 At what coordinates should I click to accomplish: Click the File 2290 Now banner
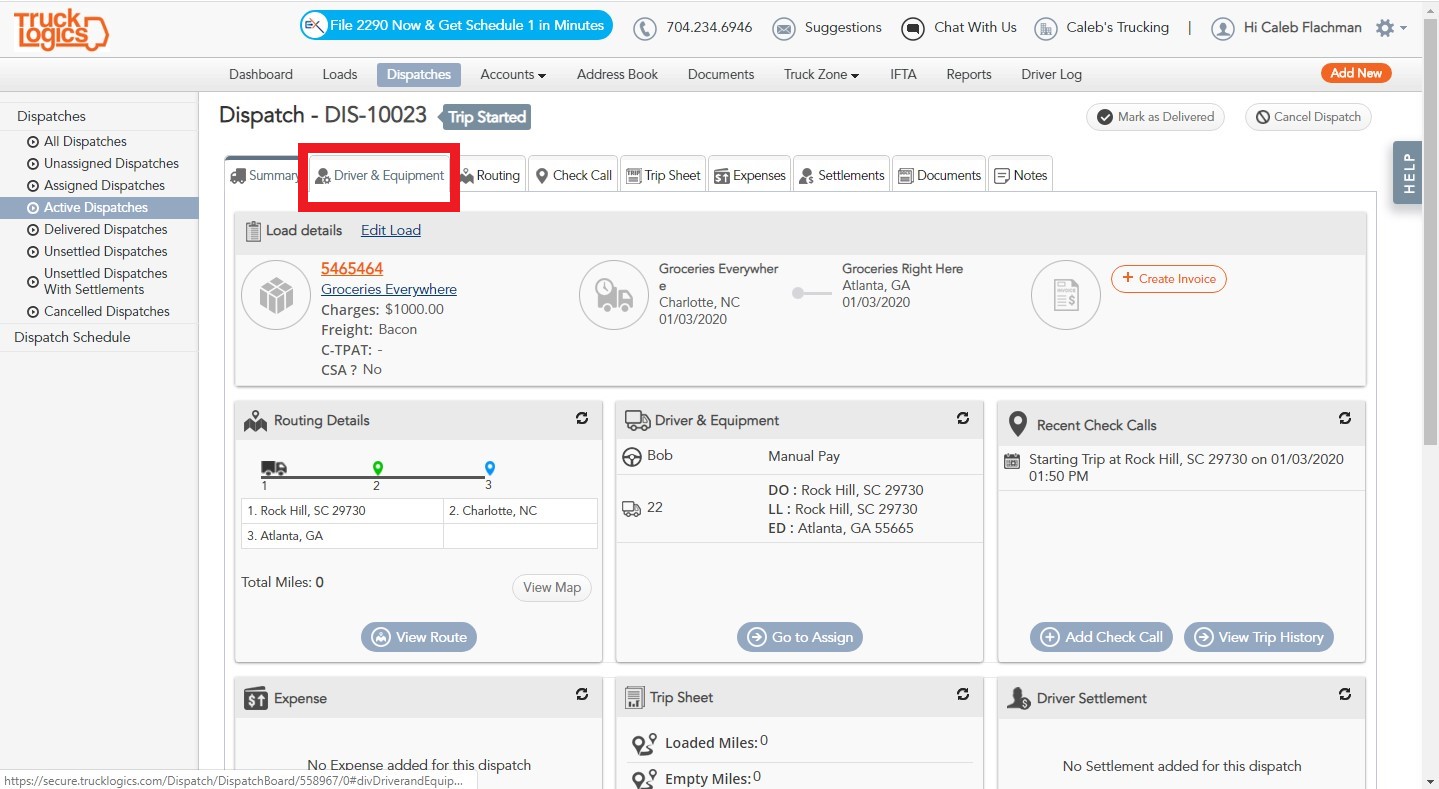[457, 26]
